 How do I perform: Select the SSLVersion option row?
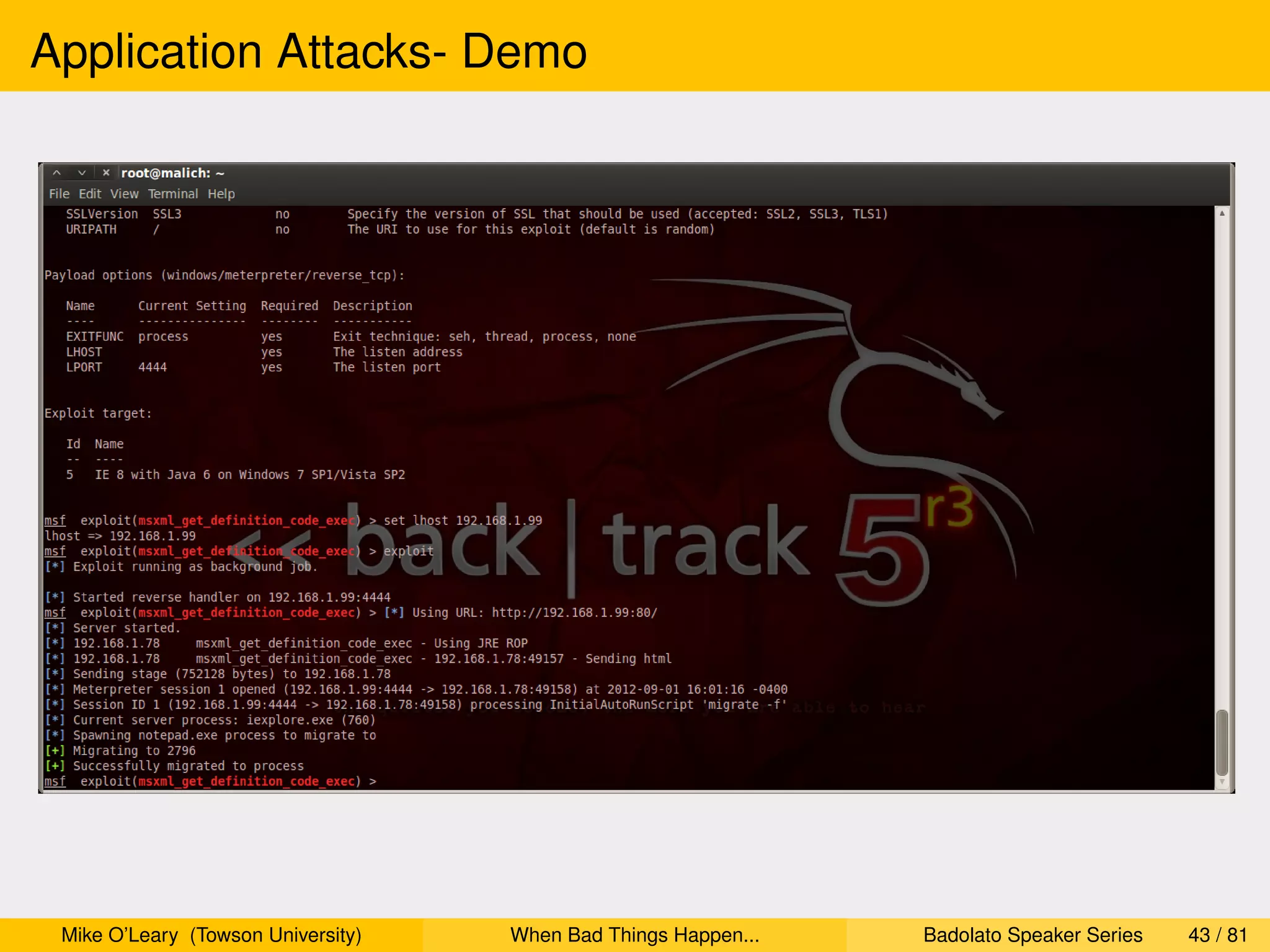pyautogui.click(x=477, y=214)
